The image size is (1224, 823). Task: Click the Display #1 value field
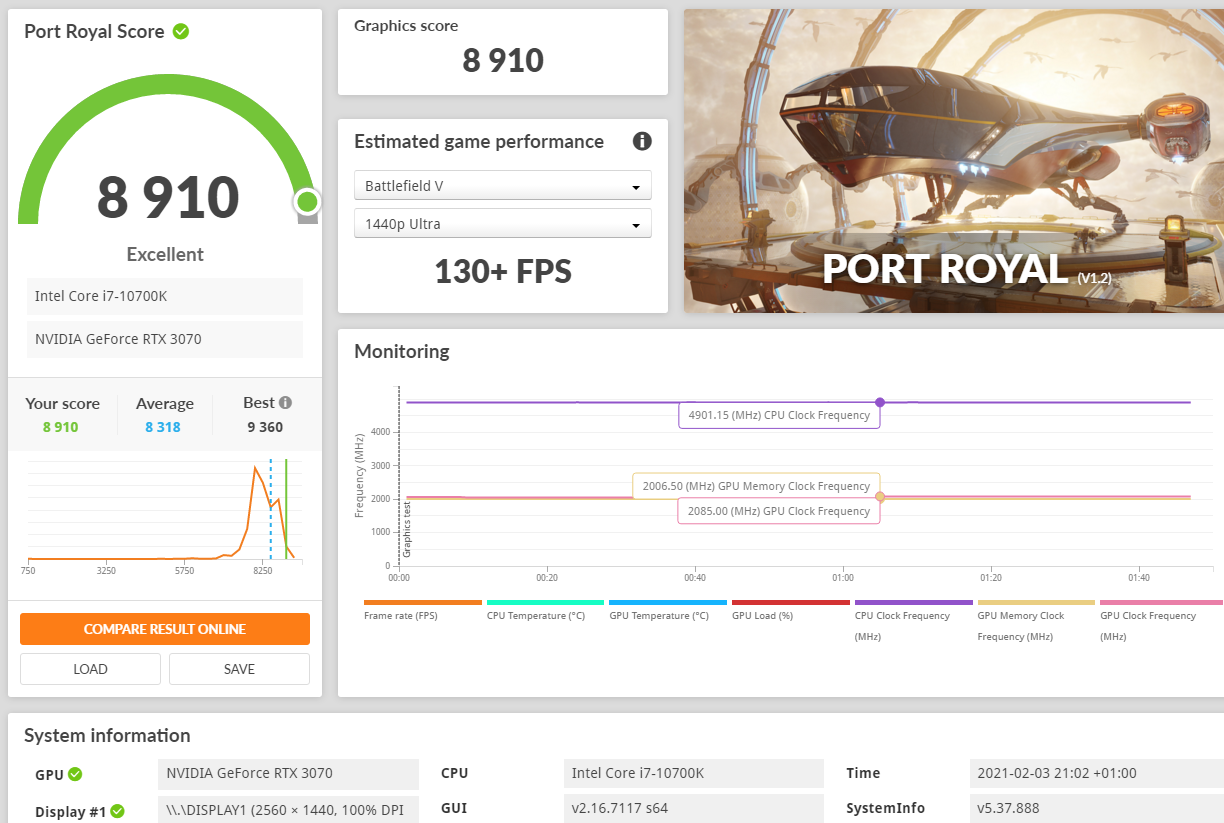click(288, 808)
